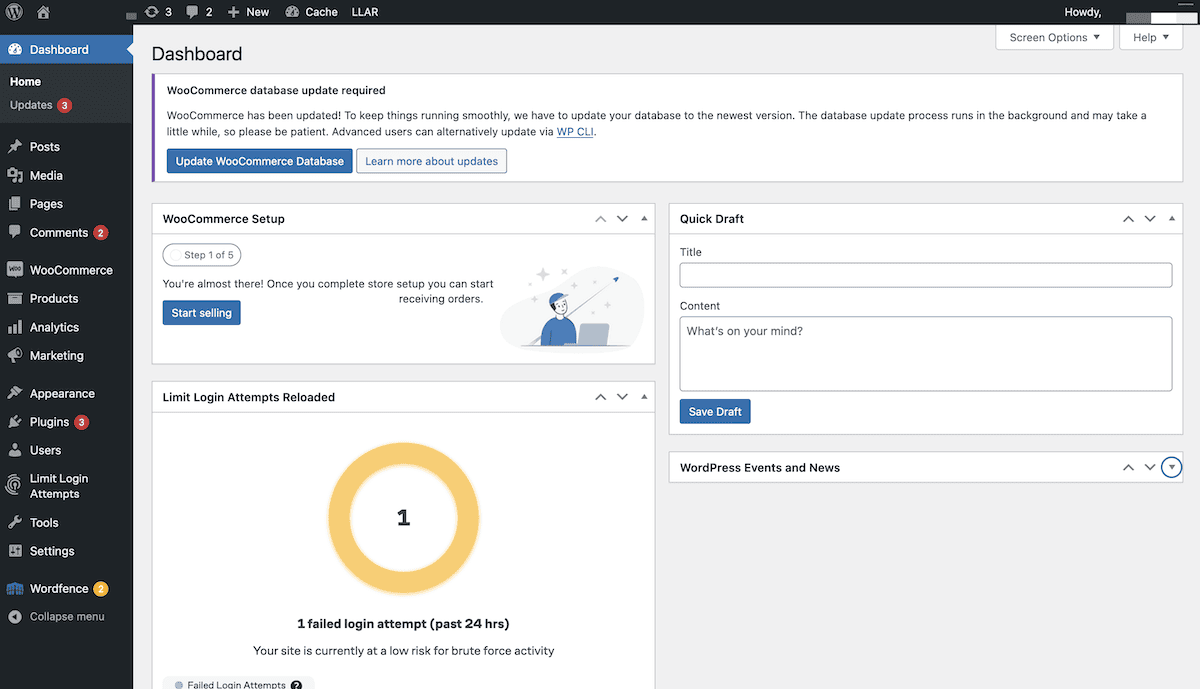Screen dimensions: 1200x689
Task: Open the Media library icon
Action: 14,175
